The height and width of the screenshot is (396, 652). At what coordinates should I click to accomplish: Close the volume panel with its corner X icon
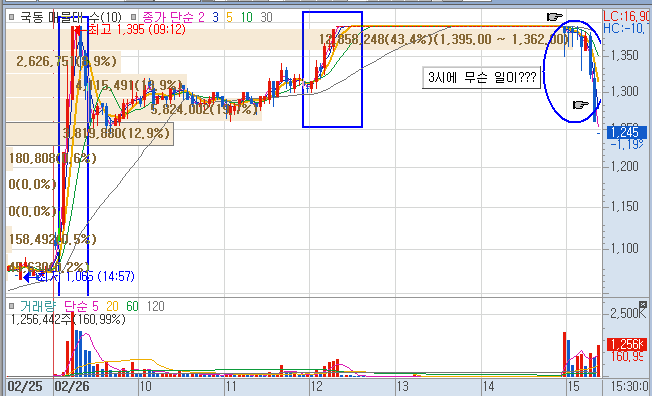click(644, 304)
